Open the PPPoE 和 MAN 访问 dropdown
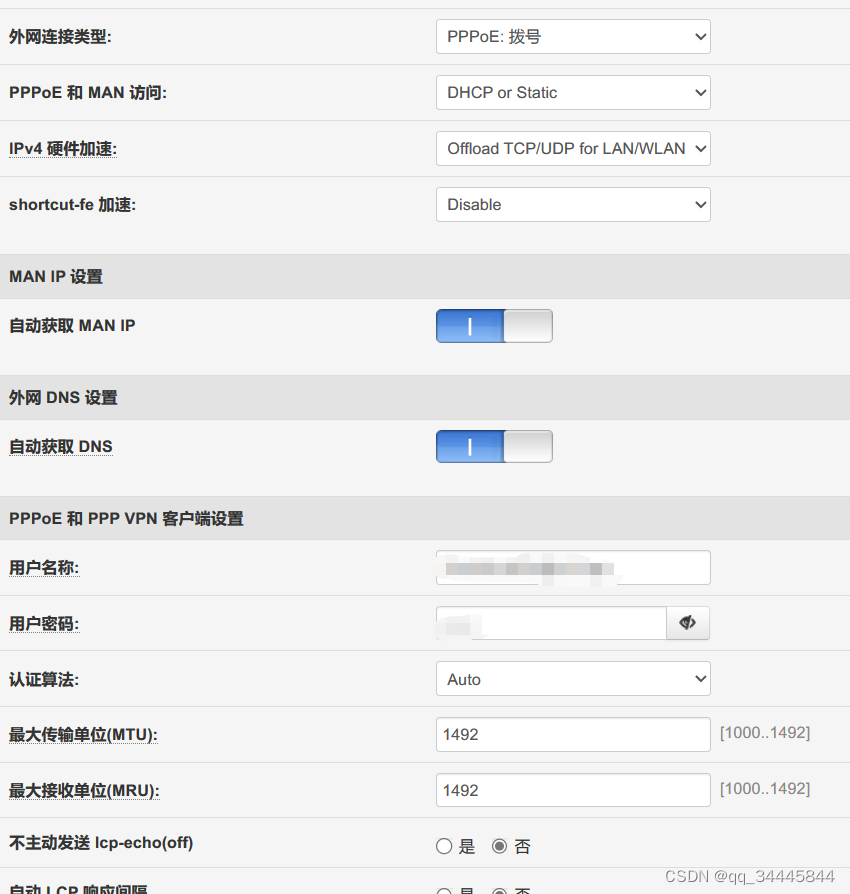The height and width of the screenshot is (894, 850). pyautogui.click(x=573, y=92)
